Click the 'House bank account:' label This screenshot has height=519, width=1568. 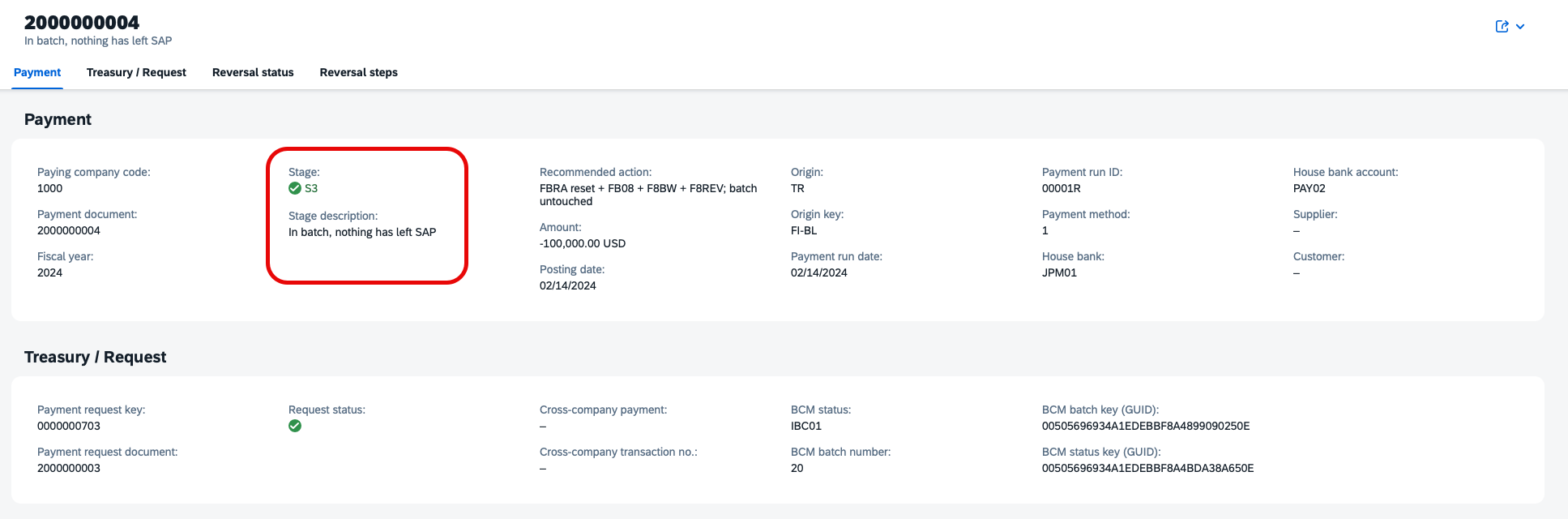coord(1346,172)
